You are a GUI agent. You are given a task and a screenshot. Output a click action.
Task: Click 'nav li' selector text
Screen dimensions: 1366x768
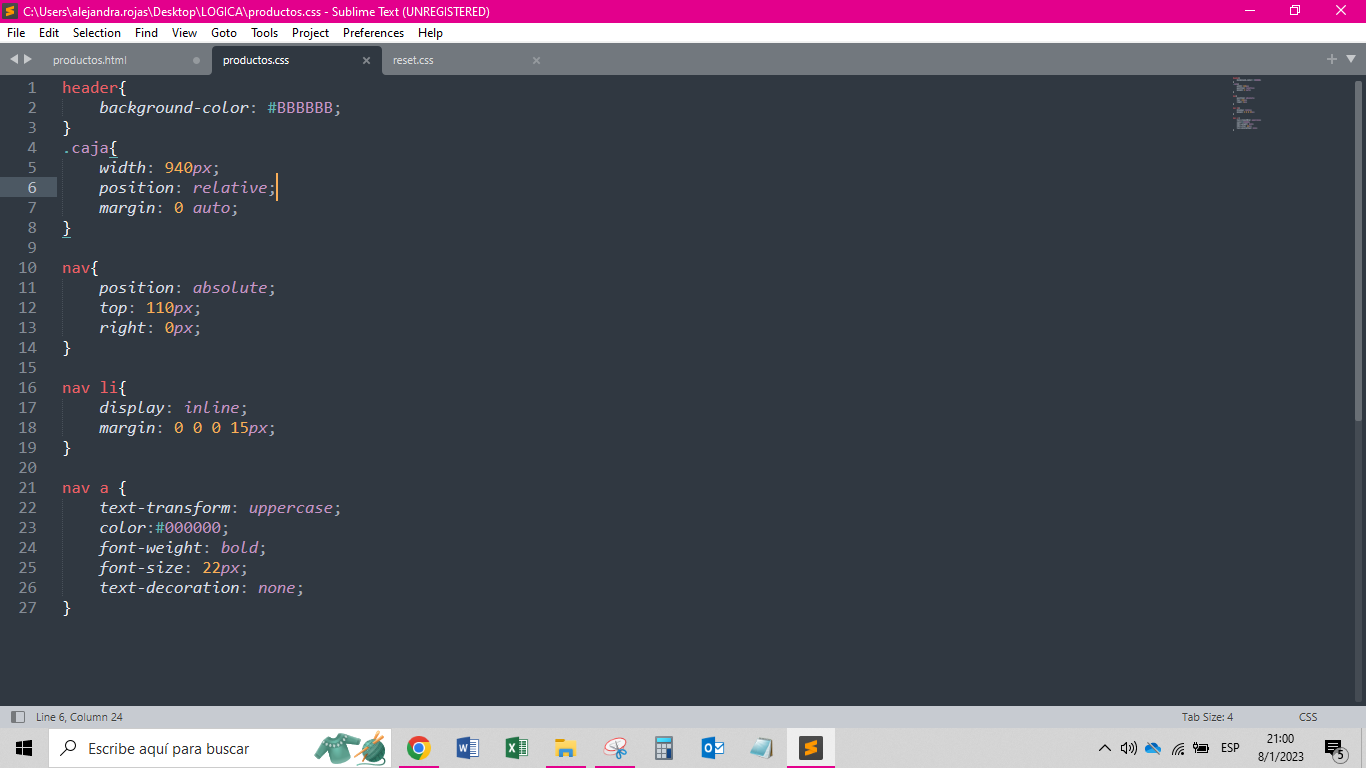point(90,388)
